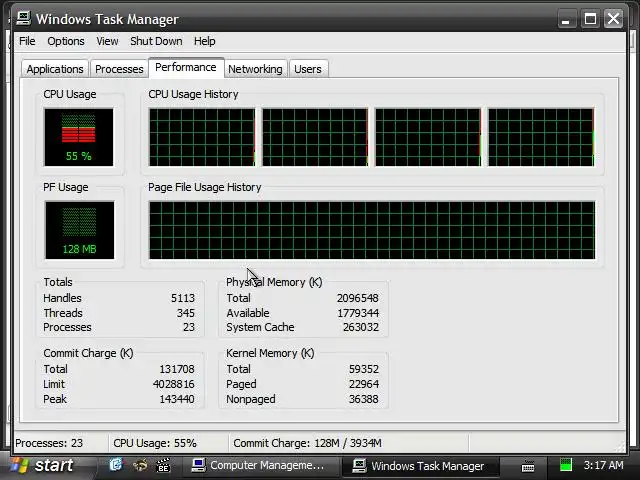The height and width of the screenshot is (480, 640).
Task: Click the Physical Memory (K) heading
Action: pyautogui.click(x=274, y=282)
